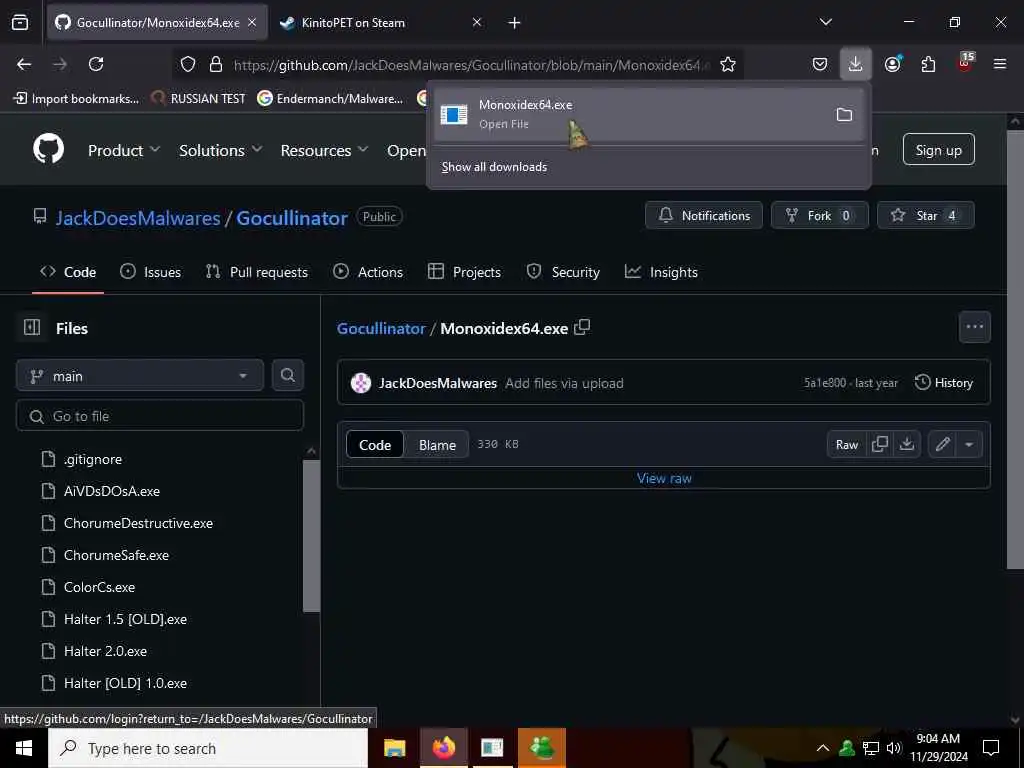The image size is (1024, 768).
Task: Click the padlock site info icon
Action: click(216, 64)
